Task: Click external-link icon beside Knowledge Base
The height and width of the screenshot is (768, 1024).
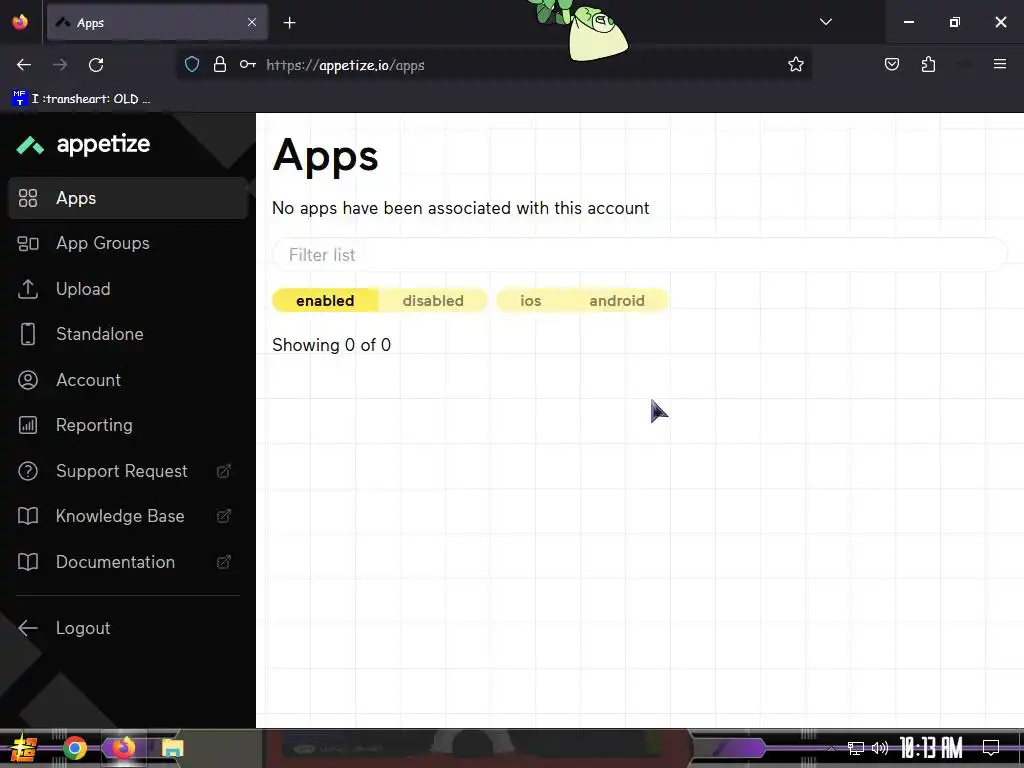Action: pyautogui.click(x=224, y=516)
